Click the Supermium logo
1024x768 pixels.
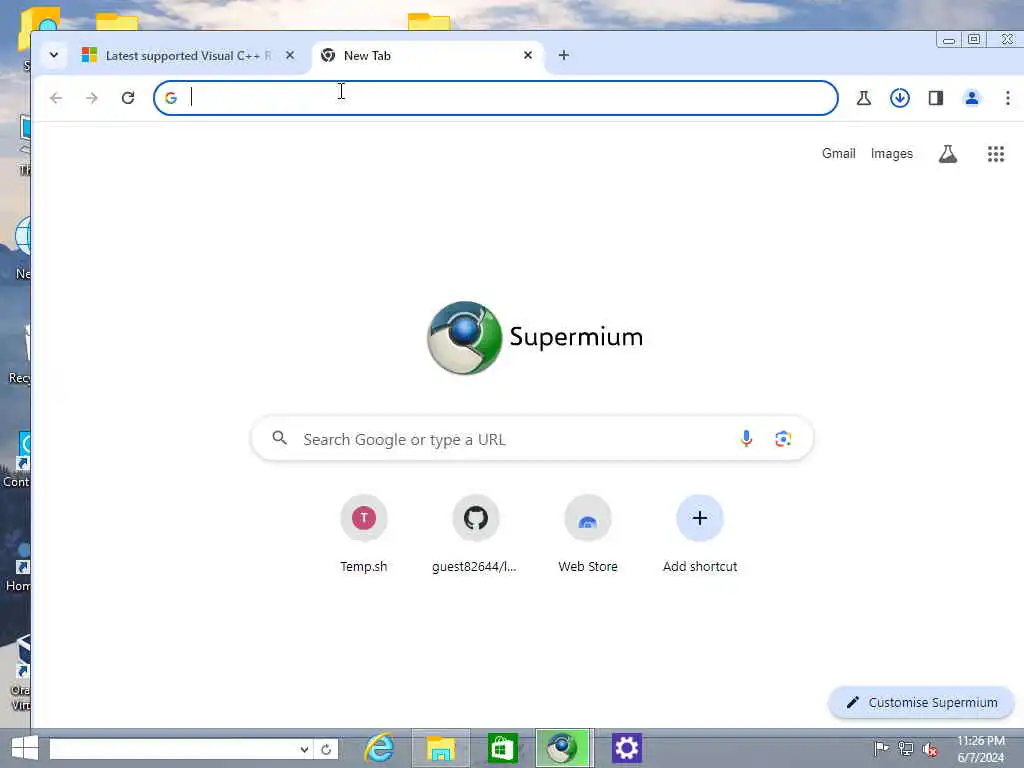(x=535, y=338)
